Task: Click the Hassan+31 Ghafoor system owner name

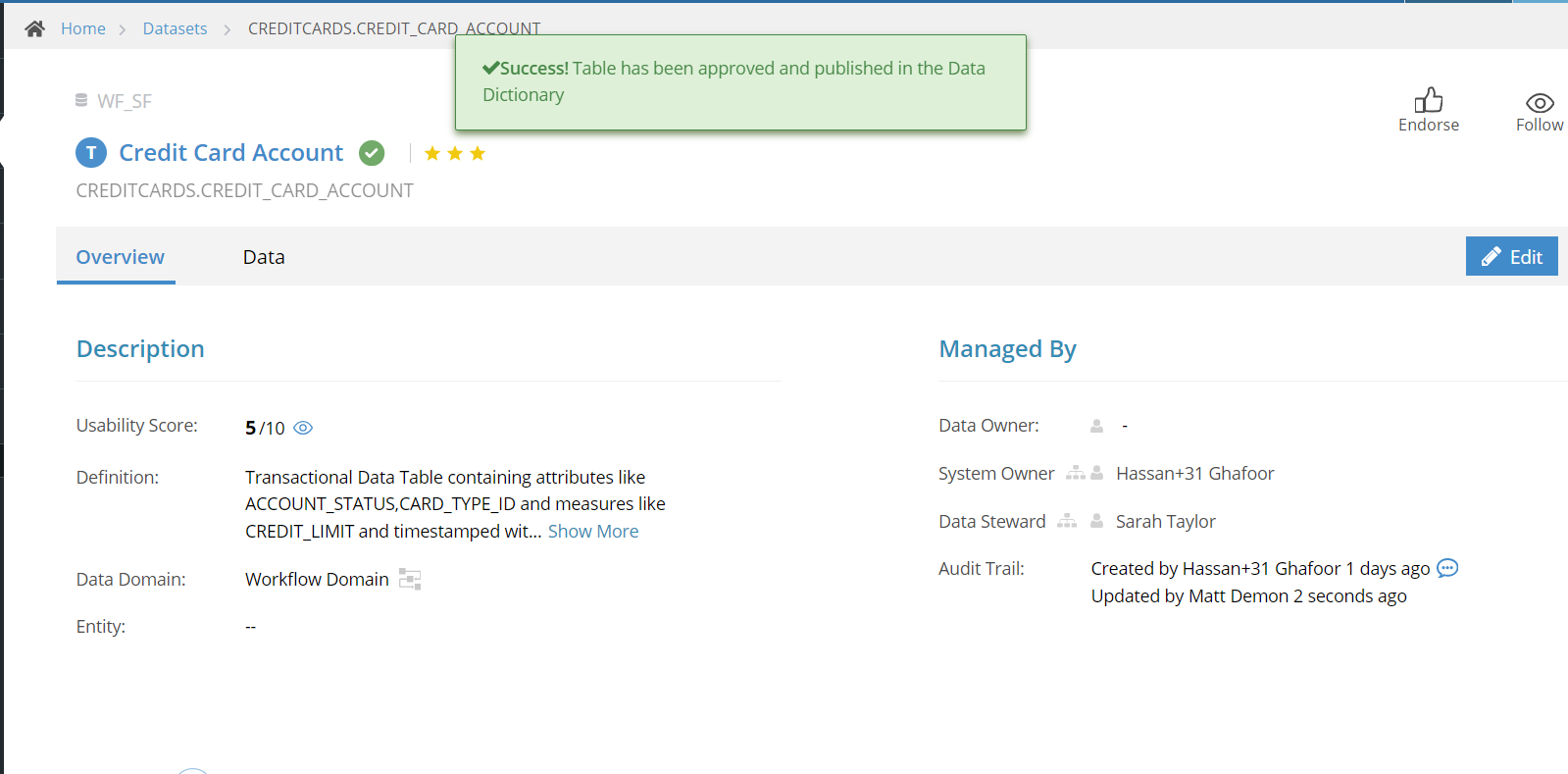Action: pos(1194,473)
